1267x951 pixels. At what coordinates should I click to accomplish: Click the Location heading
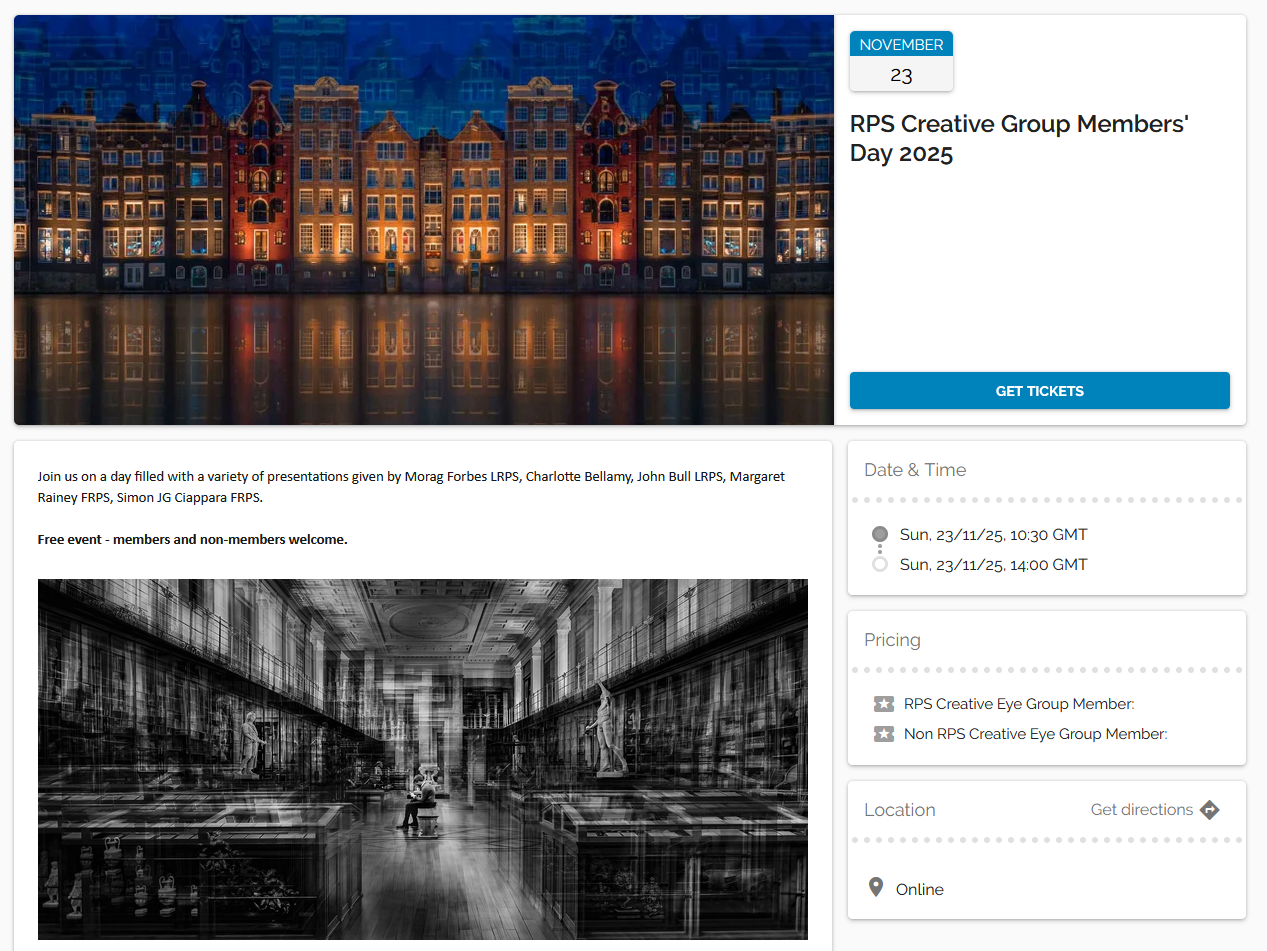(900, 810)
